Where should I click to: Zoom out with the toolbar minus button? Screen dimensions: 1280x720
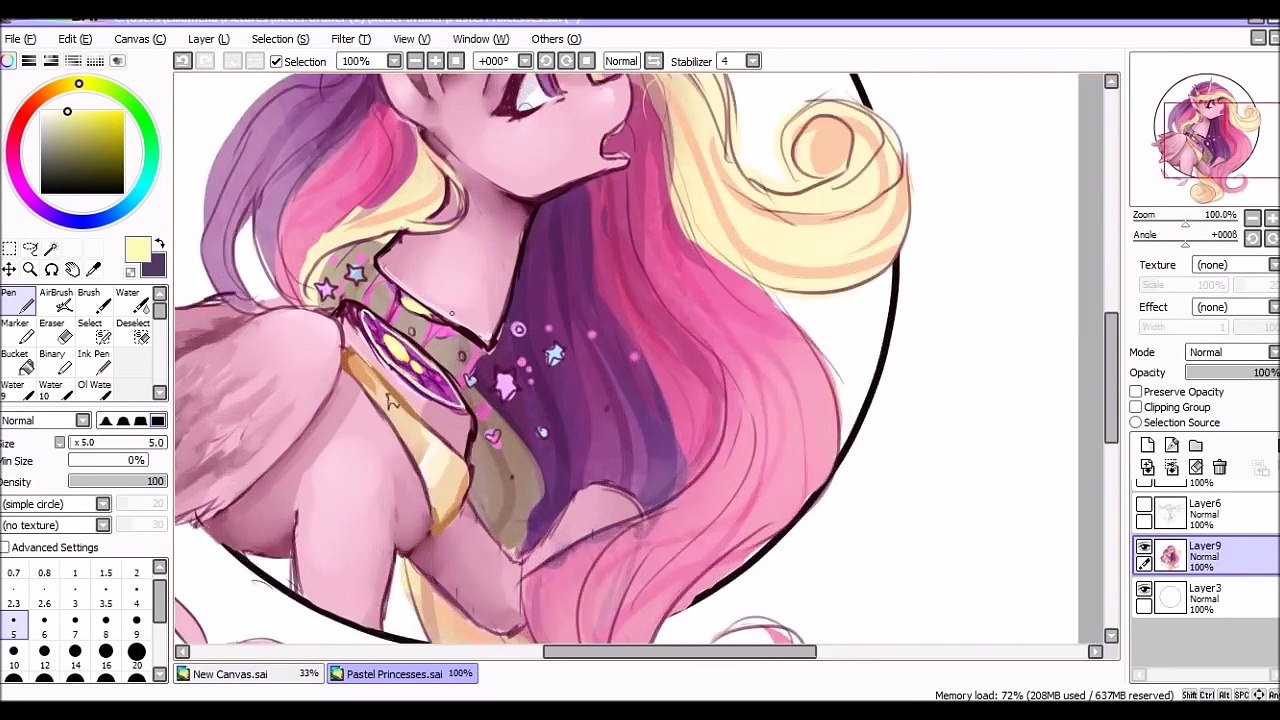coord(415,61)
